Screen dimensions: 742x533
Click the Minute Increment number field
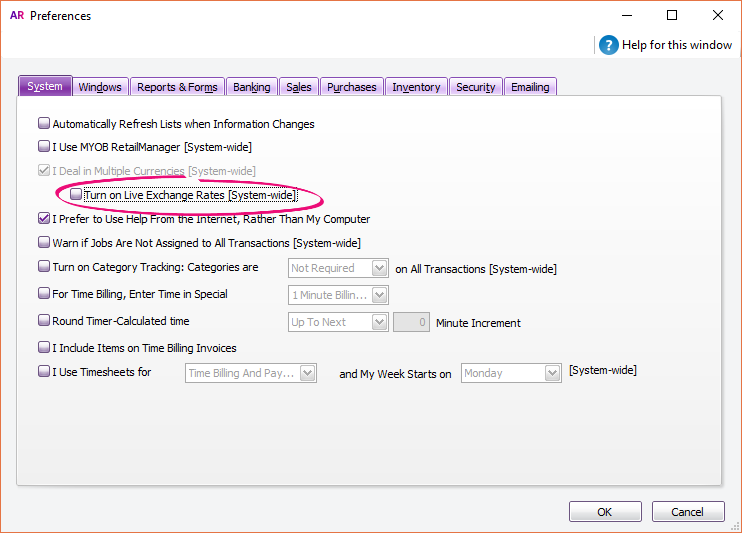pyautogui.click(x=411, y=322)
